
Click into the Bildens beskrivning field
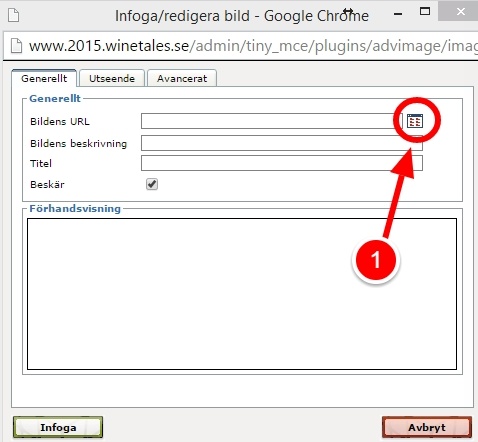(x=282, y=143)
